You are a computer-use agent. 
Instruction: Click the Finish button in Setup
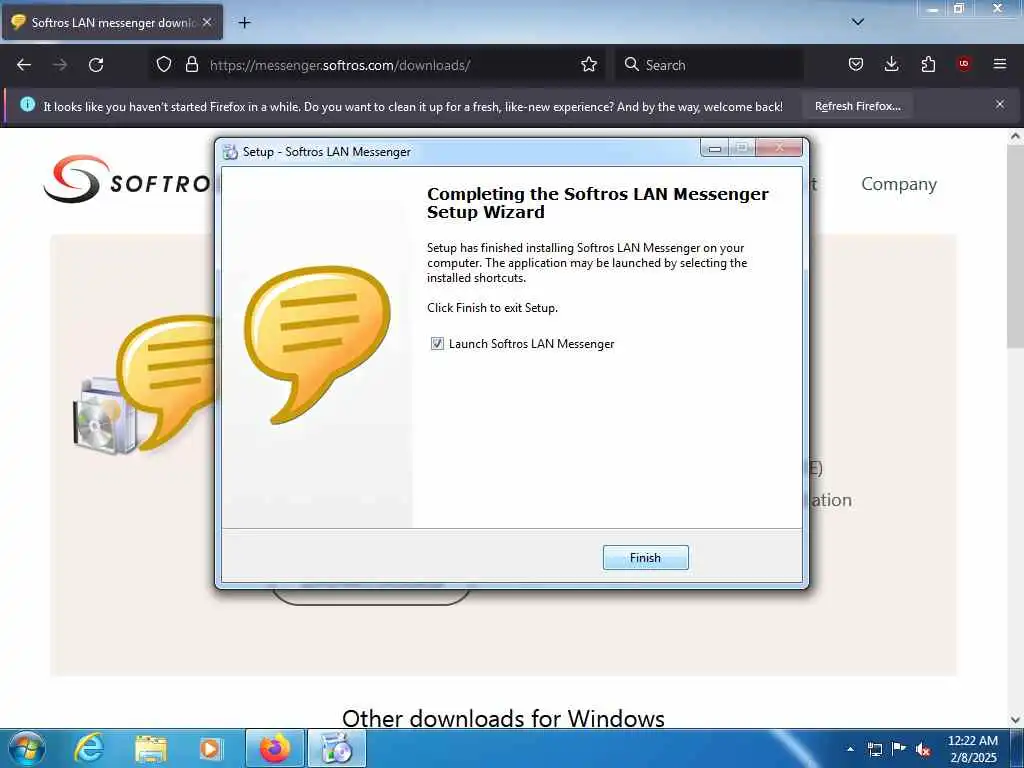(645, 557)
